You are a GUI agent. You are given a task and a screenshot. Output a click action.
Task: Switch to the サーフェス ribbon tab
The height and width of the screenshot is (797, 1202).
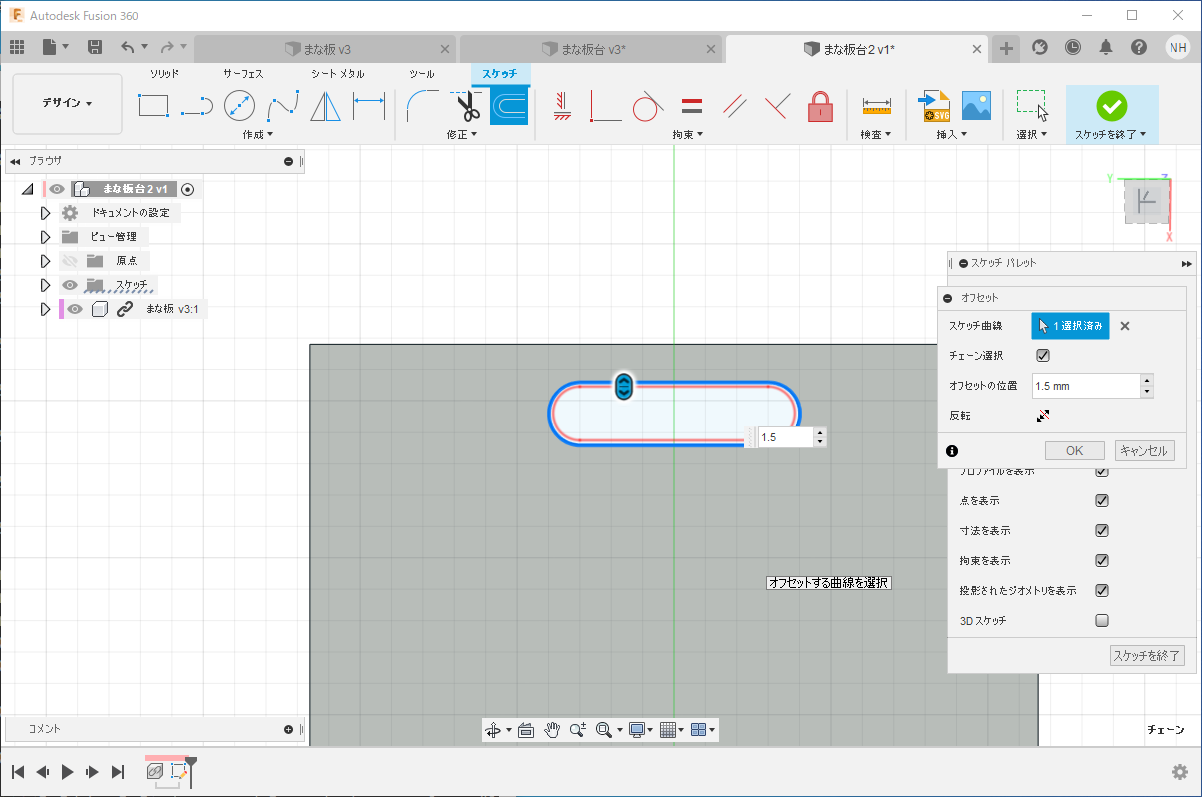(243, 74)
